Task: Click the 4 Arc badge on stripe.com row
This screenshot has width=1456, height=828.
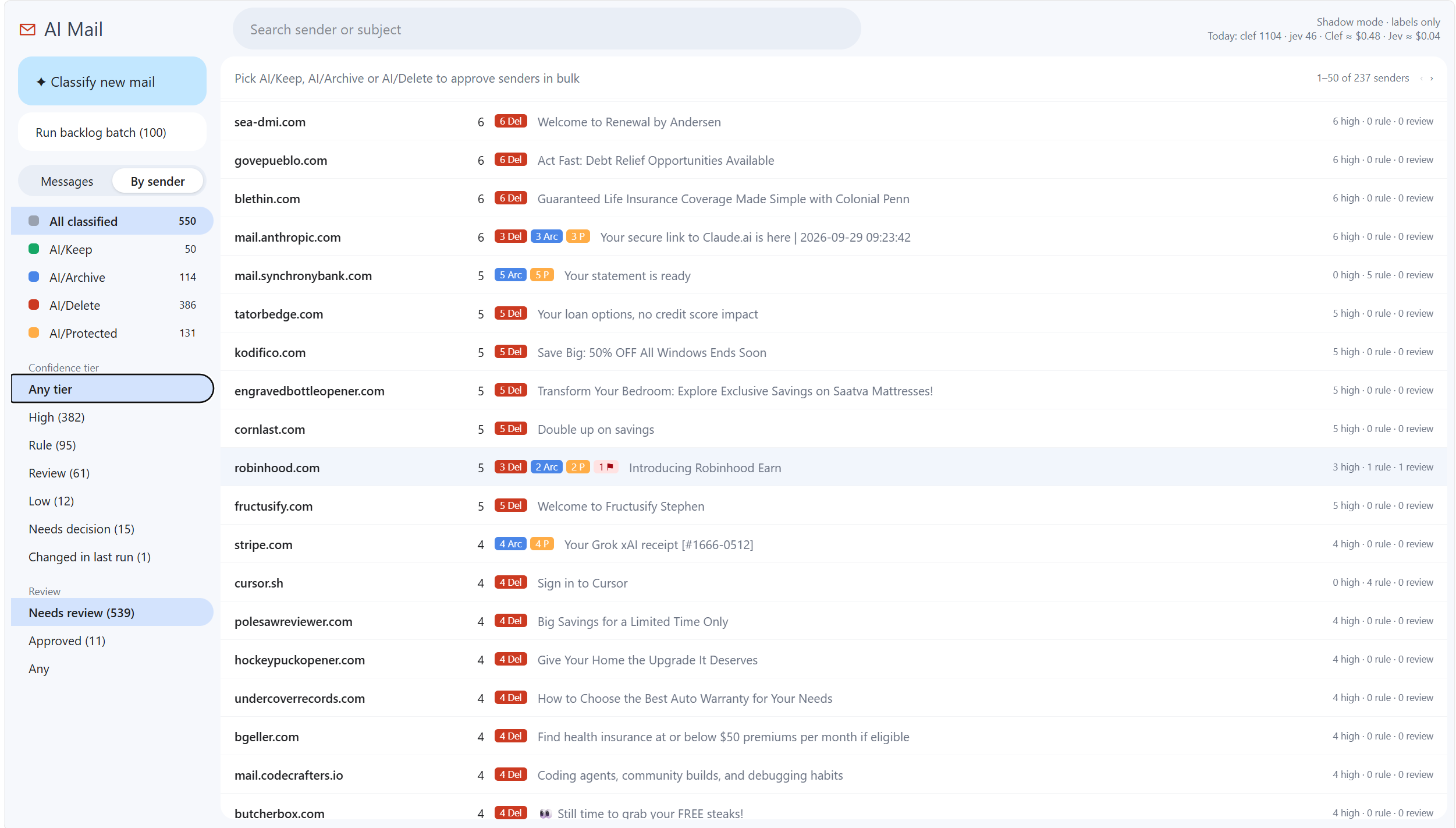Action: point(510,544)
